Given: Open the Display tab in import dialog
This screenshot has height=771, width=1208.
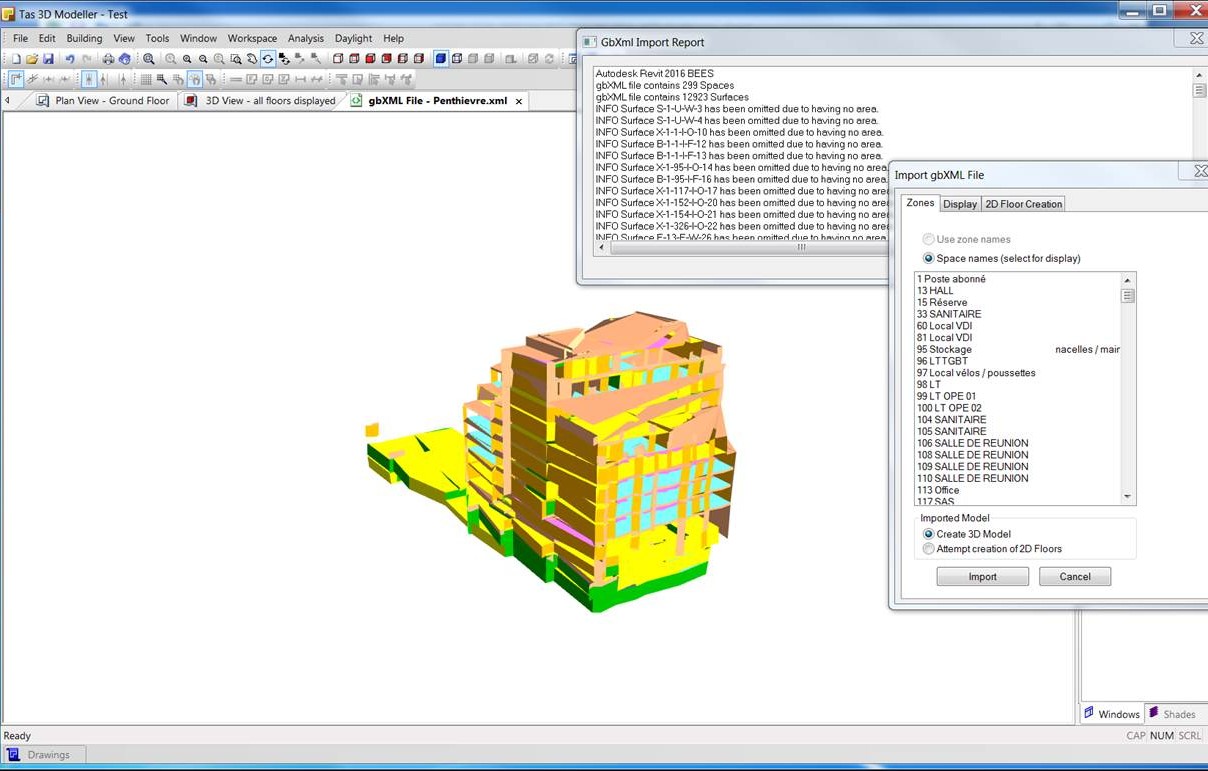Looking at the screenshot, I should point(960,204).
